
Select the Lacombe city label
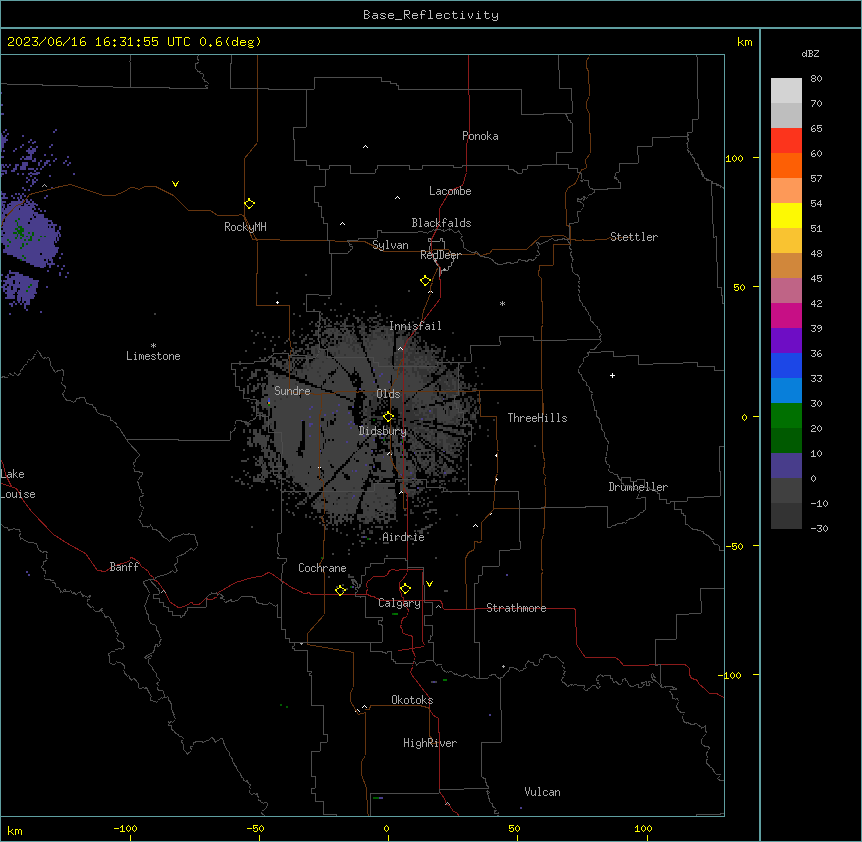coord(450,191)
